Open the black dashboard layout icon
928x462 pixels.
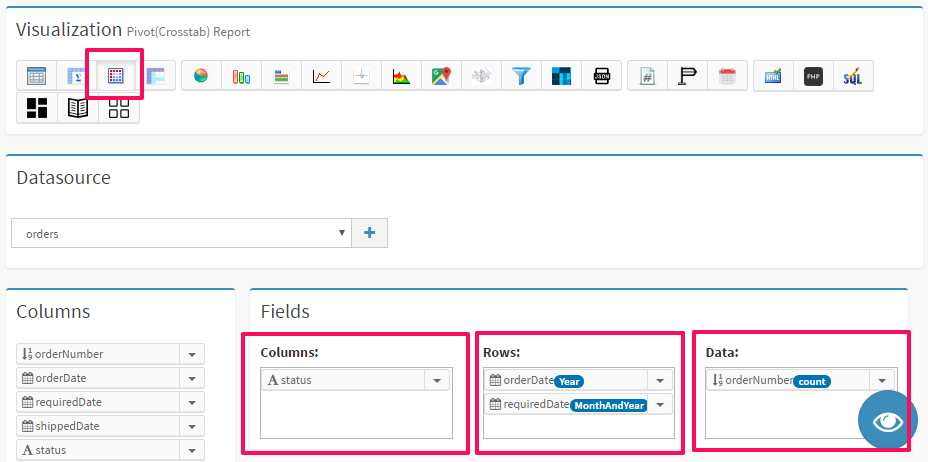pyautogui.click(x=37, y=108)
